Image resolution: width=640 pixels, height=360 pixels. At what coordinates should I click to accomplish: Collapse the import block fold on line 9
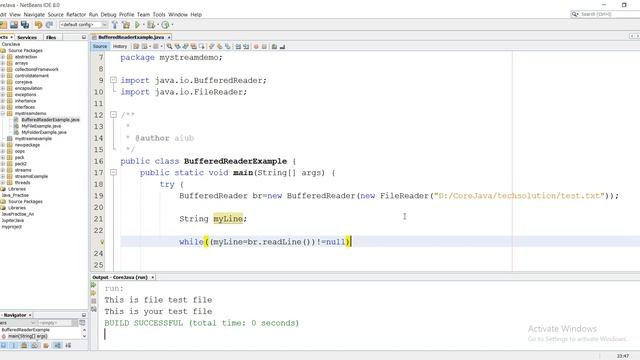pyautogui.click(x=113, y=80)
